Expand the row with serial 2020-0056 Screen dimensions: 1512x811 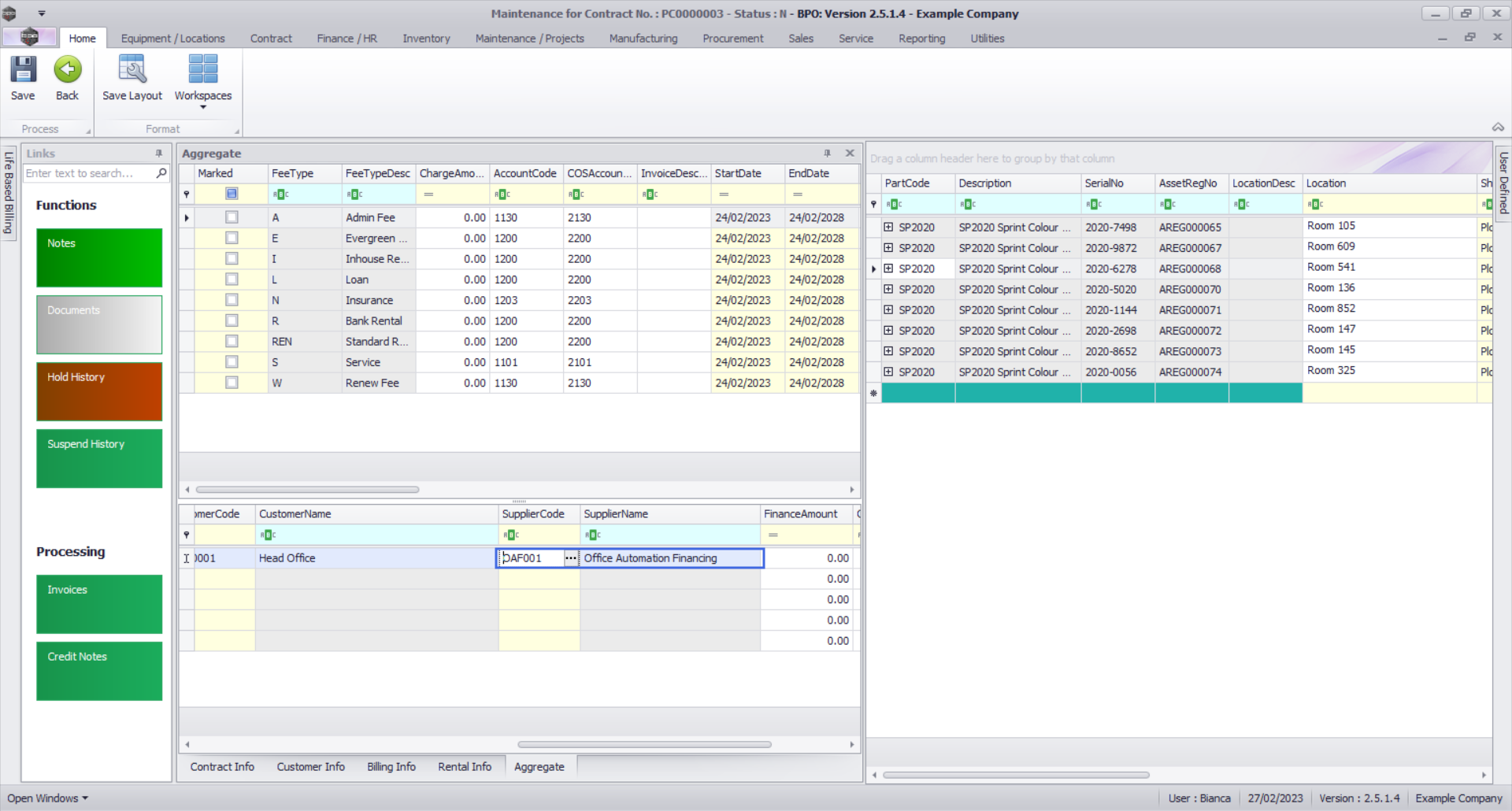[x=888, y=372]
